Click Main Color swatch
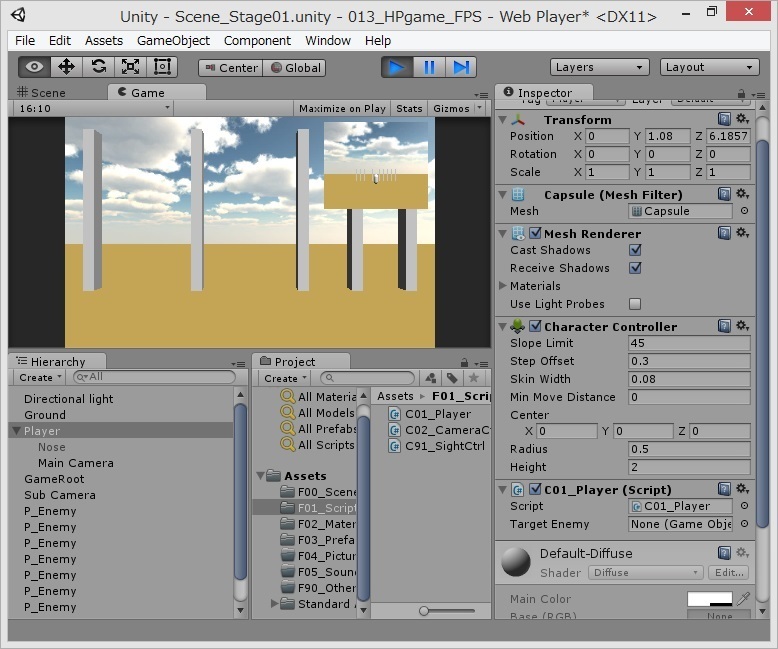 click(710, 599)
